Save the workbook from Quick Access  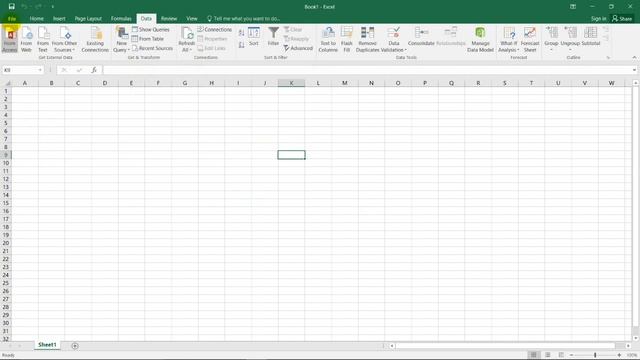pyautogui.click(x=11, y=7)
